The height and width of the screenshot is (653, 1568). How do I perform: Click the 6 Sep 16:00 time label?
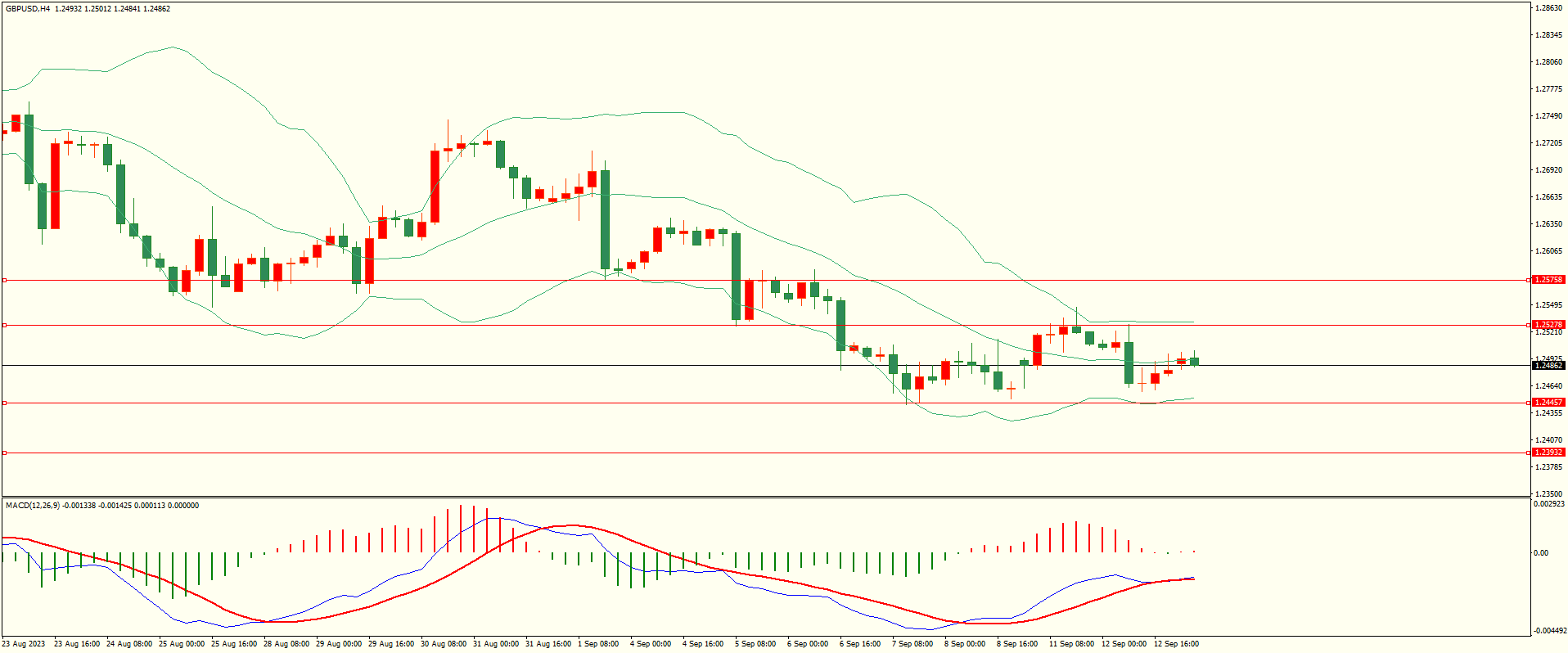pos(860,644)
